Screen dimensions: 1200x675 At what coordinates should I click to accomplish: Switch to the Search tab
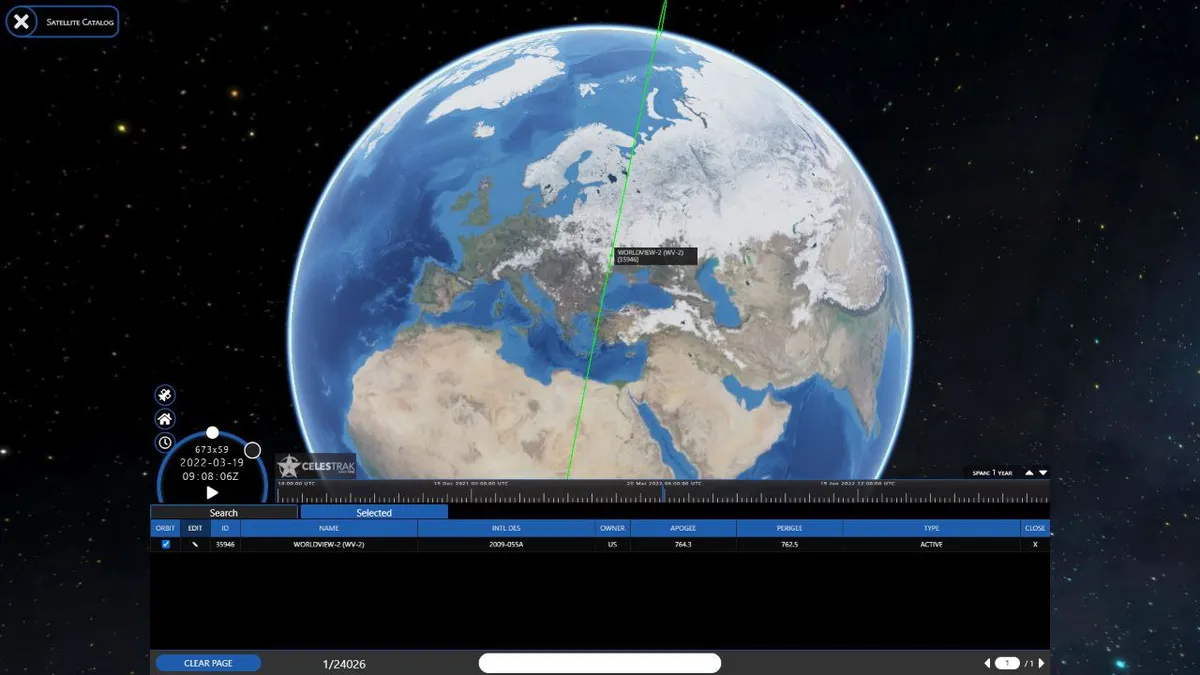tap(224, 512)
